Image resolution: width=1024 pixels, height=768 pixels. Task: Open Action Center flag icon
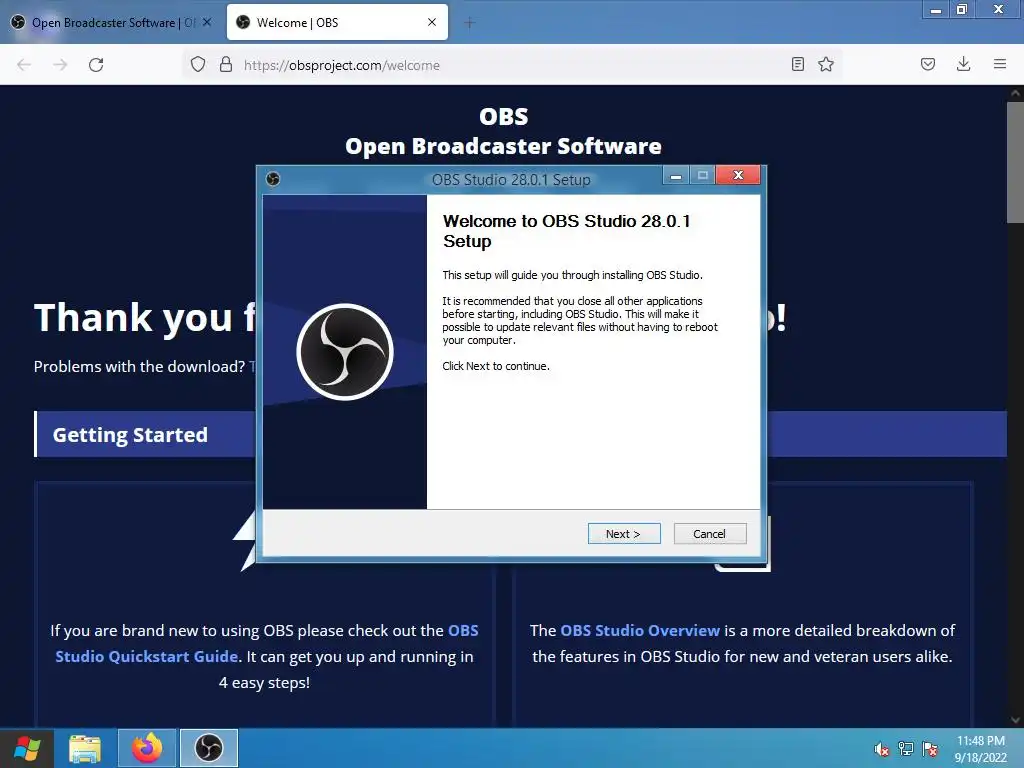pos(930,749)
